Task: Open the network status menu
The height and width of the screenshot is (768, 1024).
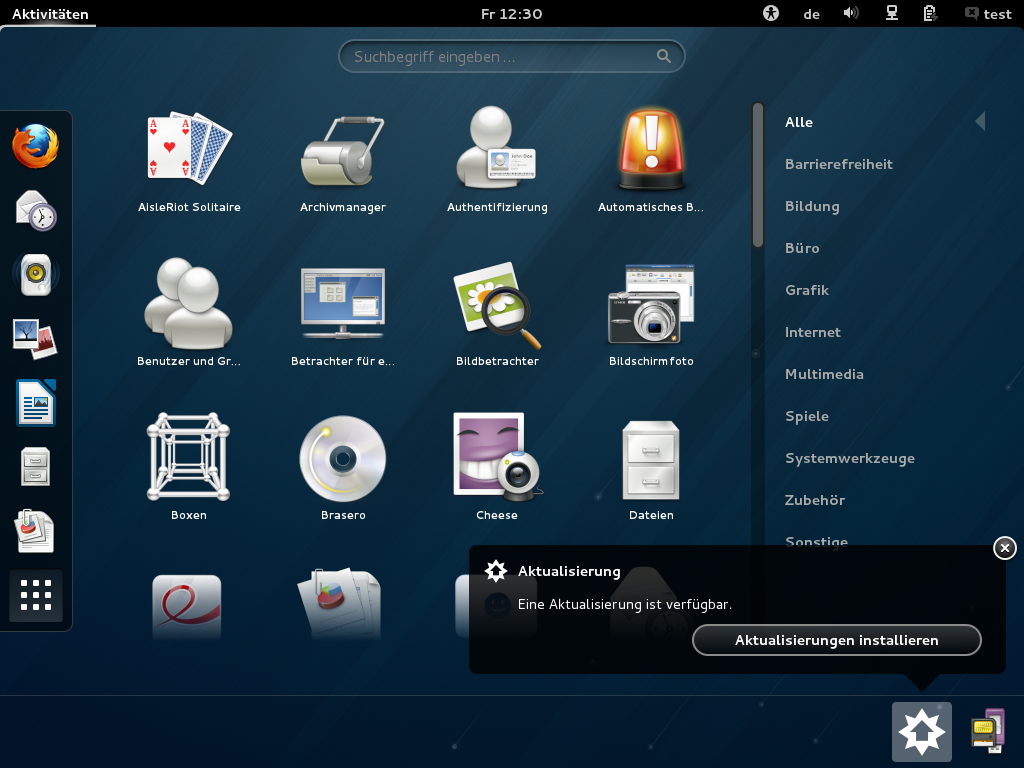Action: (891, 13)
